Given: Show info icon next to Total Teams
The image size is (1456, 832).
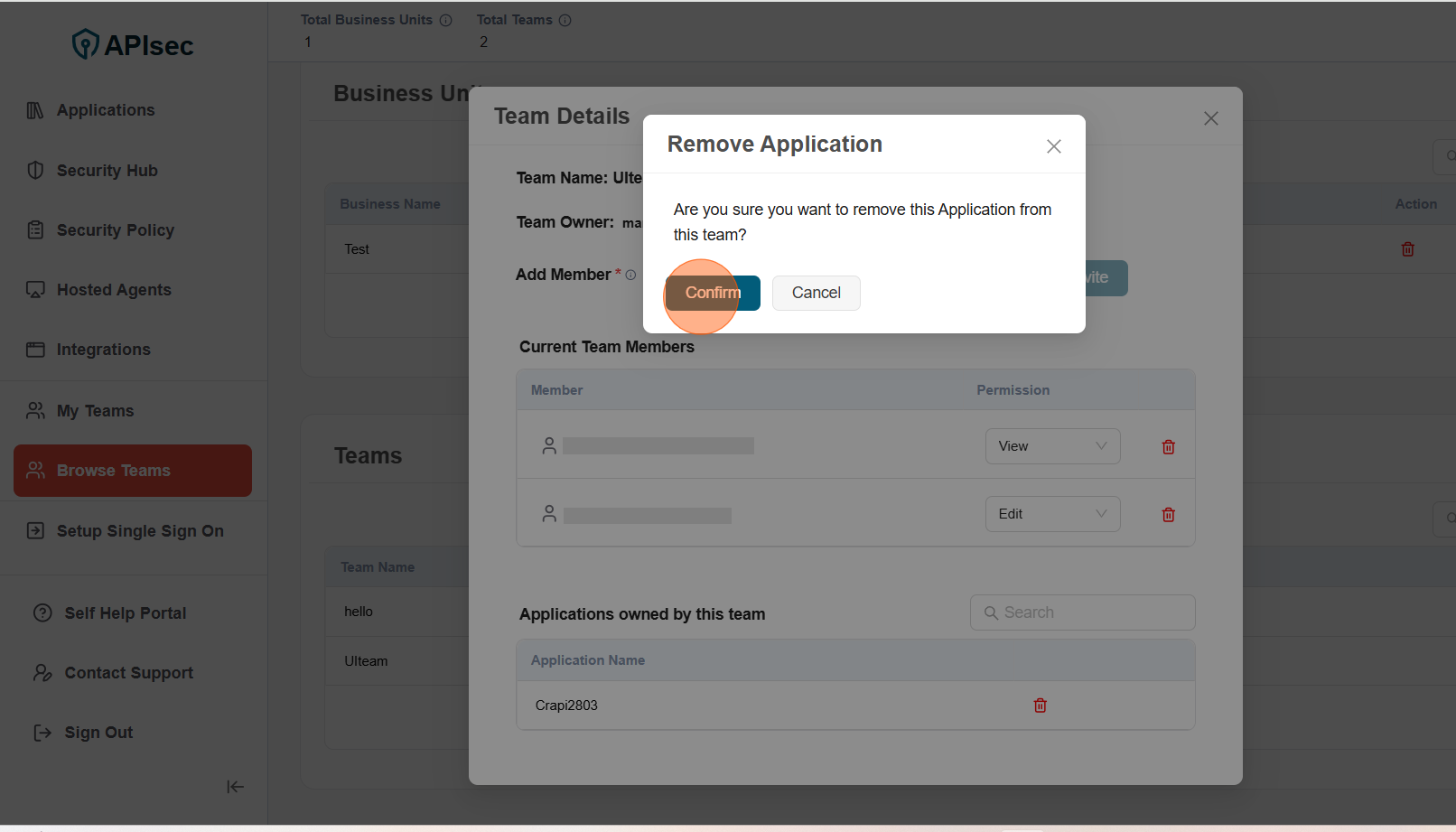Looking at the screenshot, I should [565, 20].
